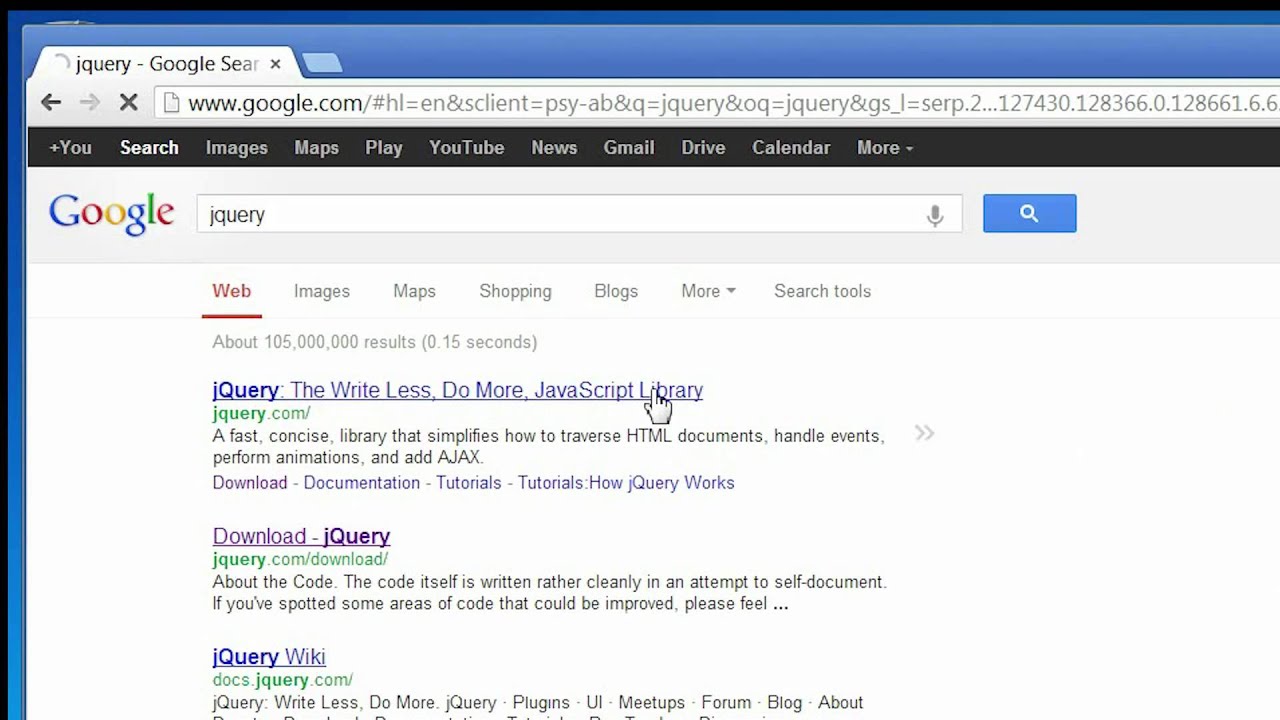Open Drive from the Google bar
Image resolution: width=1280 pixels, height=720 pixels.
703,147
